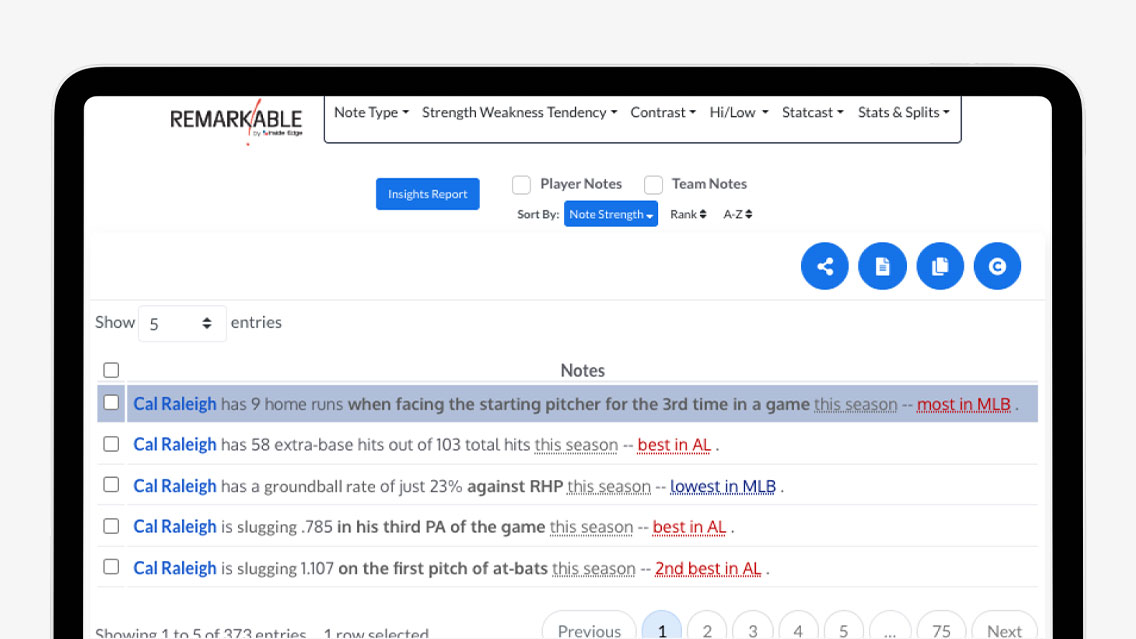
Task: Open the Note Type menu
Action: click(x=371, y=113)
